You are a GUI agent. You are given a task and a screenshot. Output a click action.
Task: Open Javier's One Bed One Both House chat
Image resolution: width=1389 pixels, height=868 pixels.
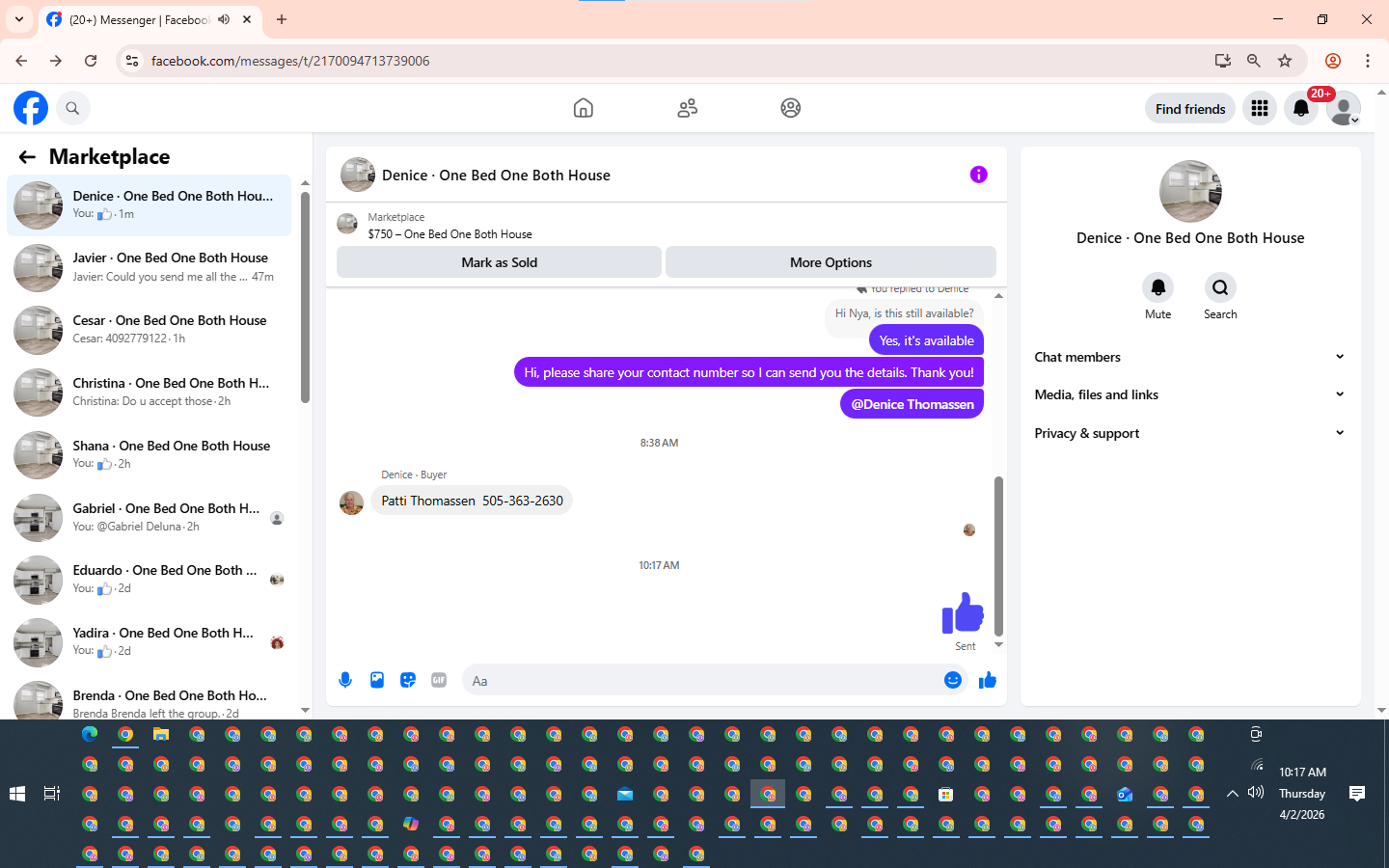point(150,268)
